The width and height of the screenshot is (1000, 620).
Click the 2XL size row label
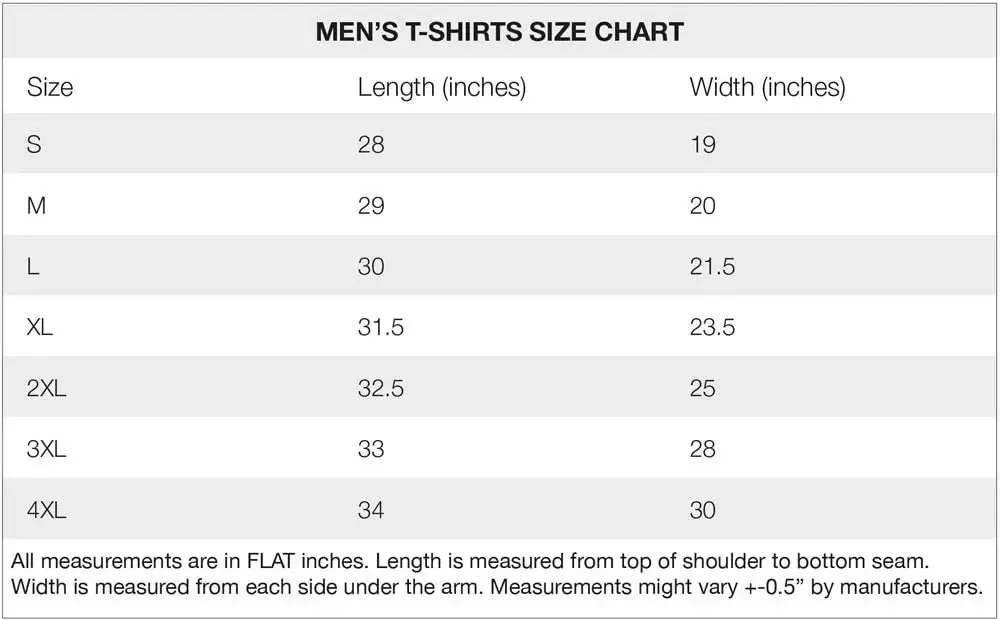(46, 389)
